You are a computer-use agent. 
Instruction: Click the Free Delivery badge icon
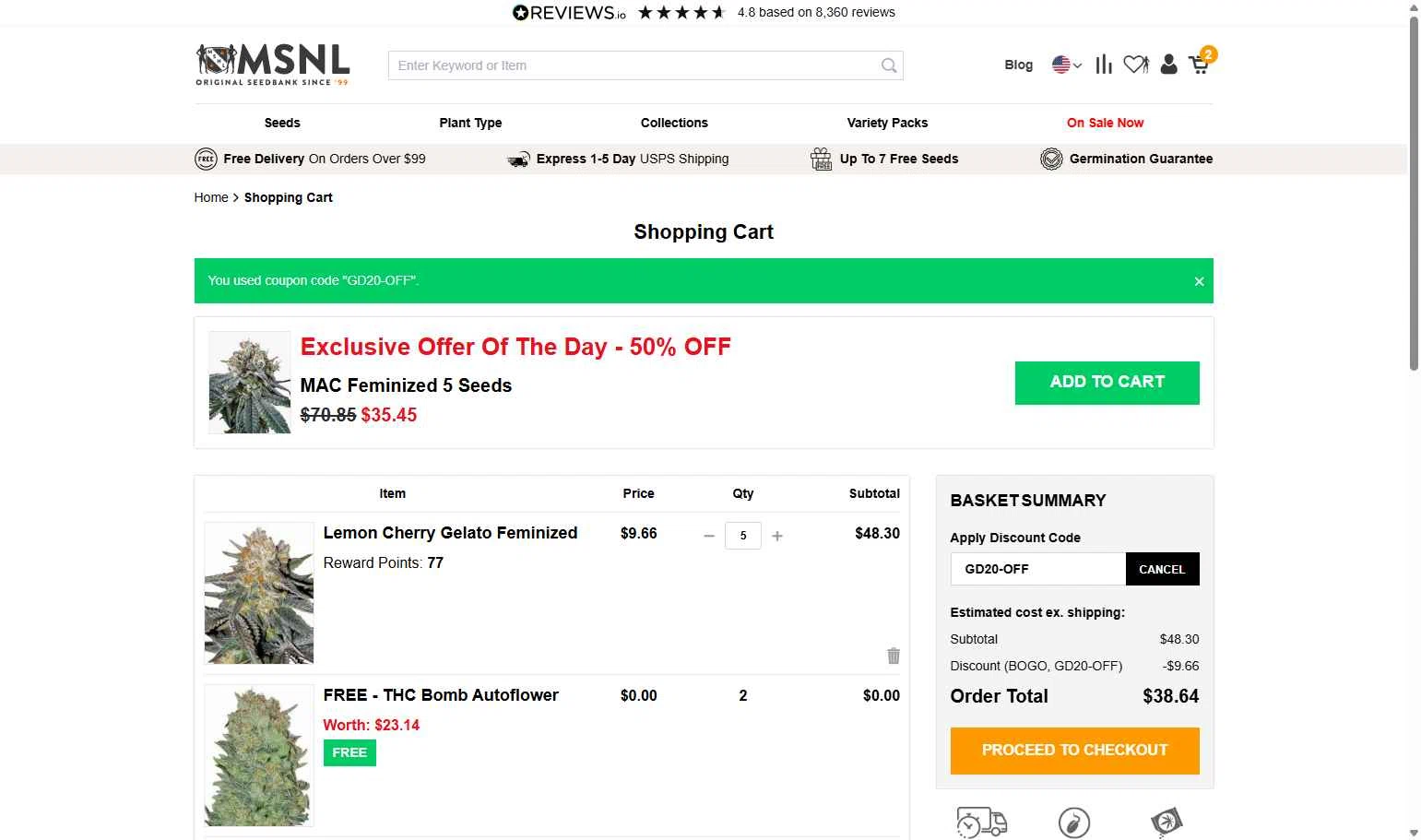206,159
